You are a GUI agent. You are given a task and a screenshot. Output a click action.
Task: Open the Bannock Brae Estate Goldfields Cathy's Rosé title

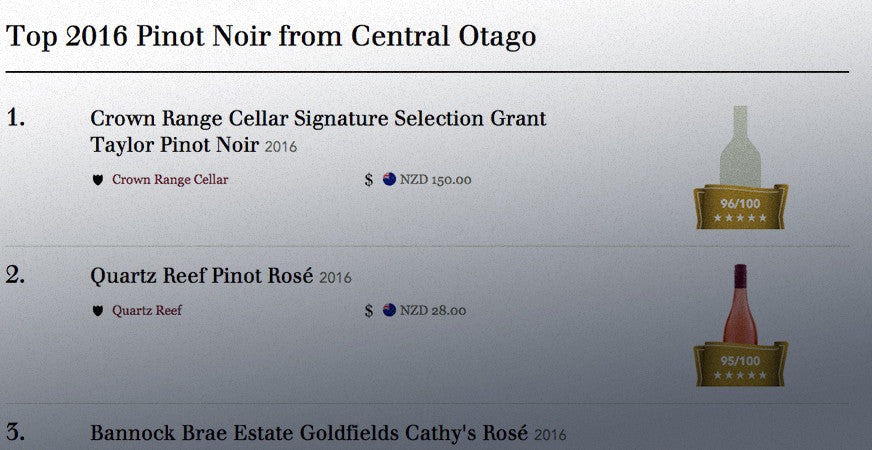(309, 434)
